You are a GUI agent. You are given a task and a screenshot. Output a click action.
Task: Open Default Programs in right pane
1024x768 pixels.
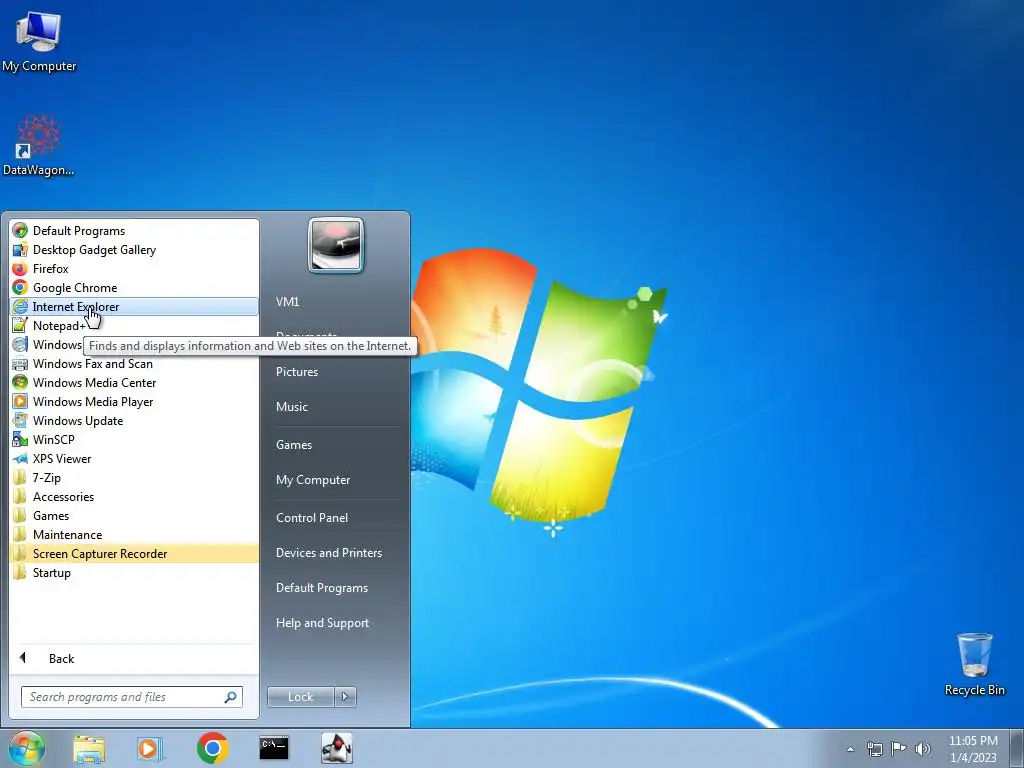(321, 588)
